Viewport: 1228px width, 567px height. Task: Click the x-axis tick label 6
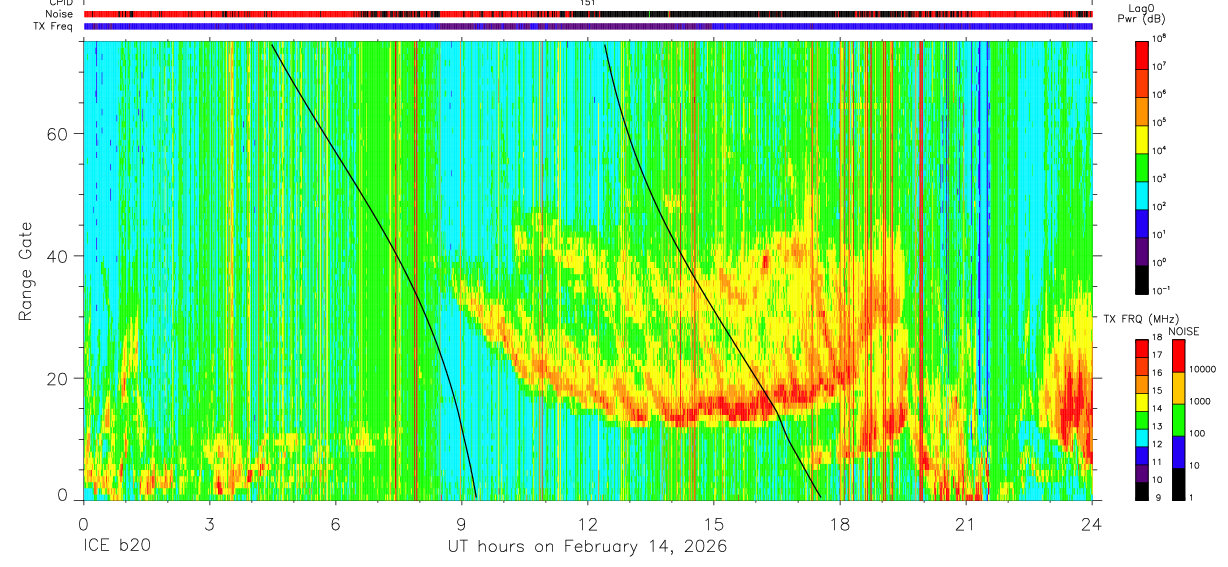click(x=335, y=523)
